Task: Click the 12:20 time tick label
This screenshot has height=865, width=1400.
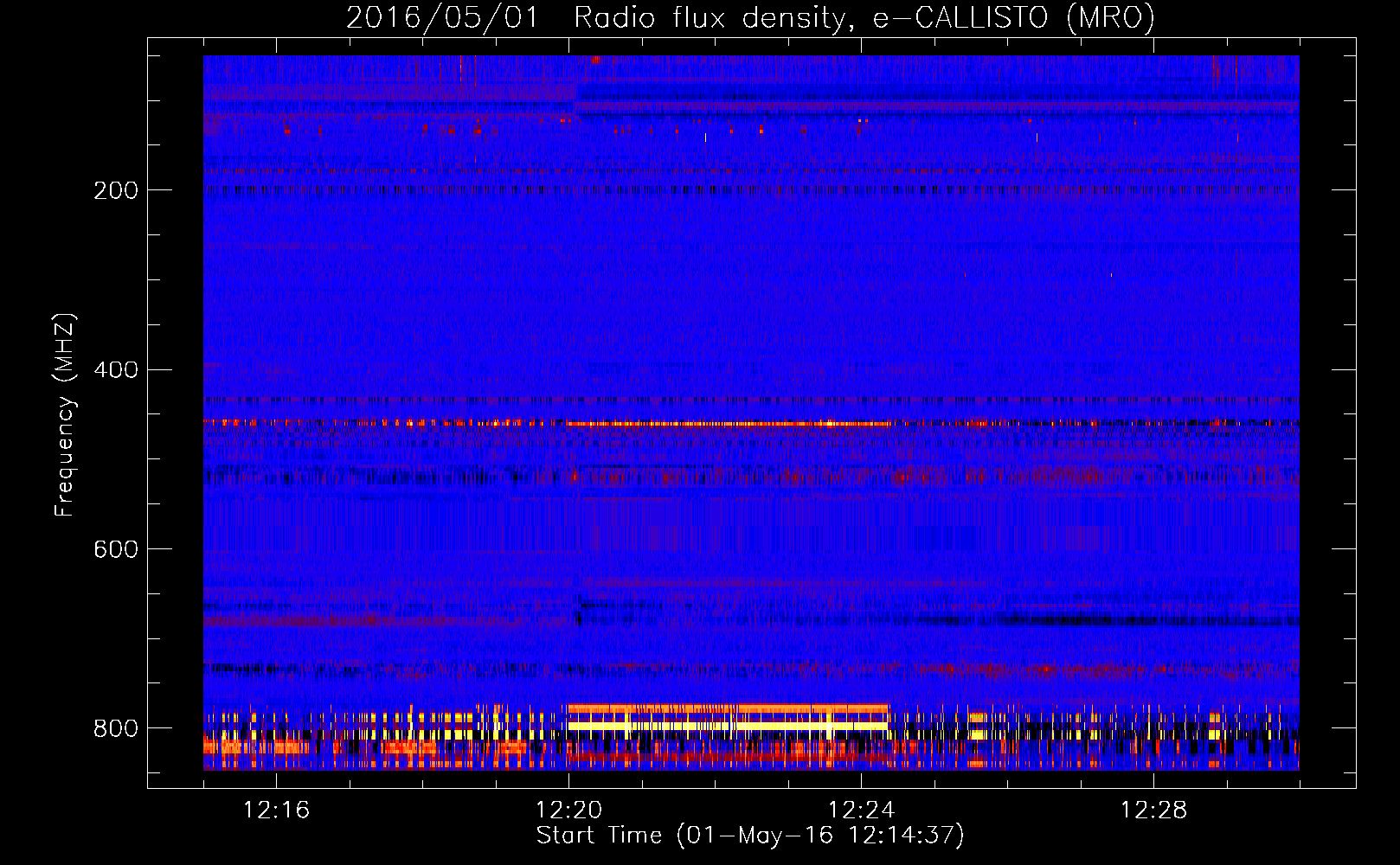Action: (x=568, y=811)
